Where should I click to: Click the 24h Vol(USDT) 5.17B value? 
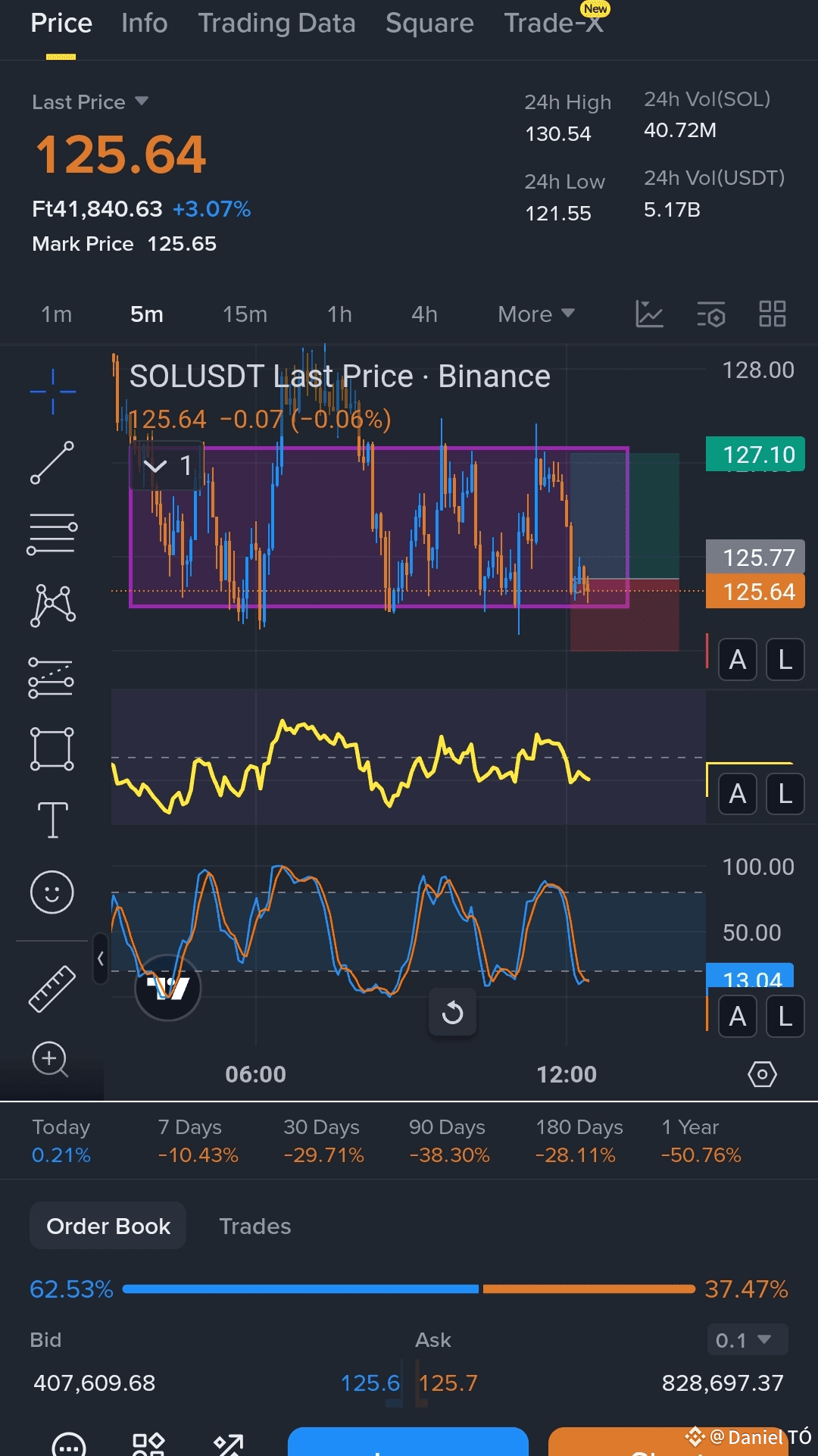coord(672,210)
